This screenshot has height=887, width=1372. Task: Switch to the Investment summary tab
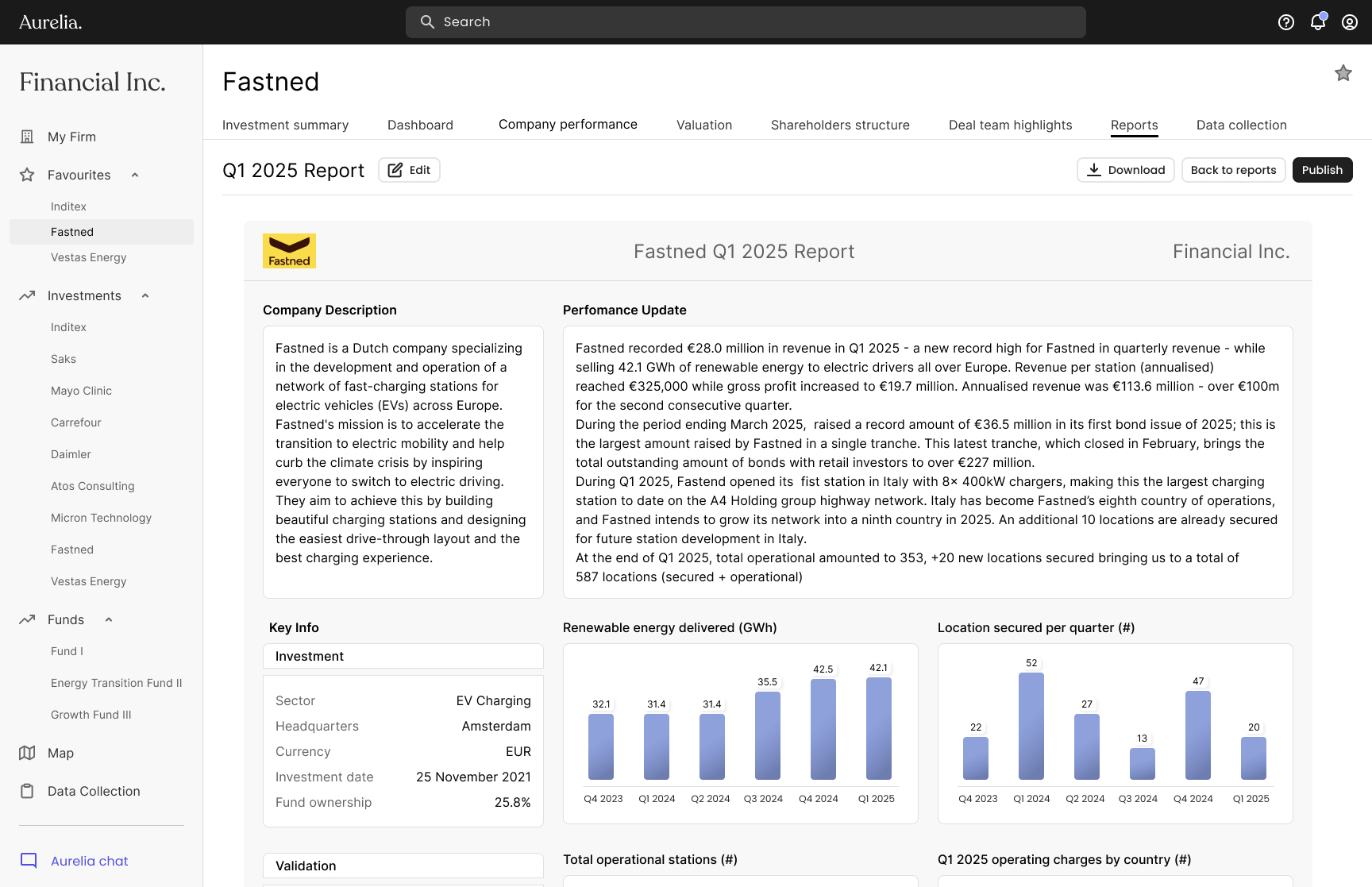coord(285,125)
